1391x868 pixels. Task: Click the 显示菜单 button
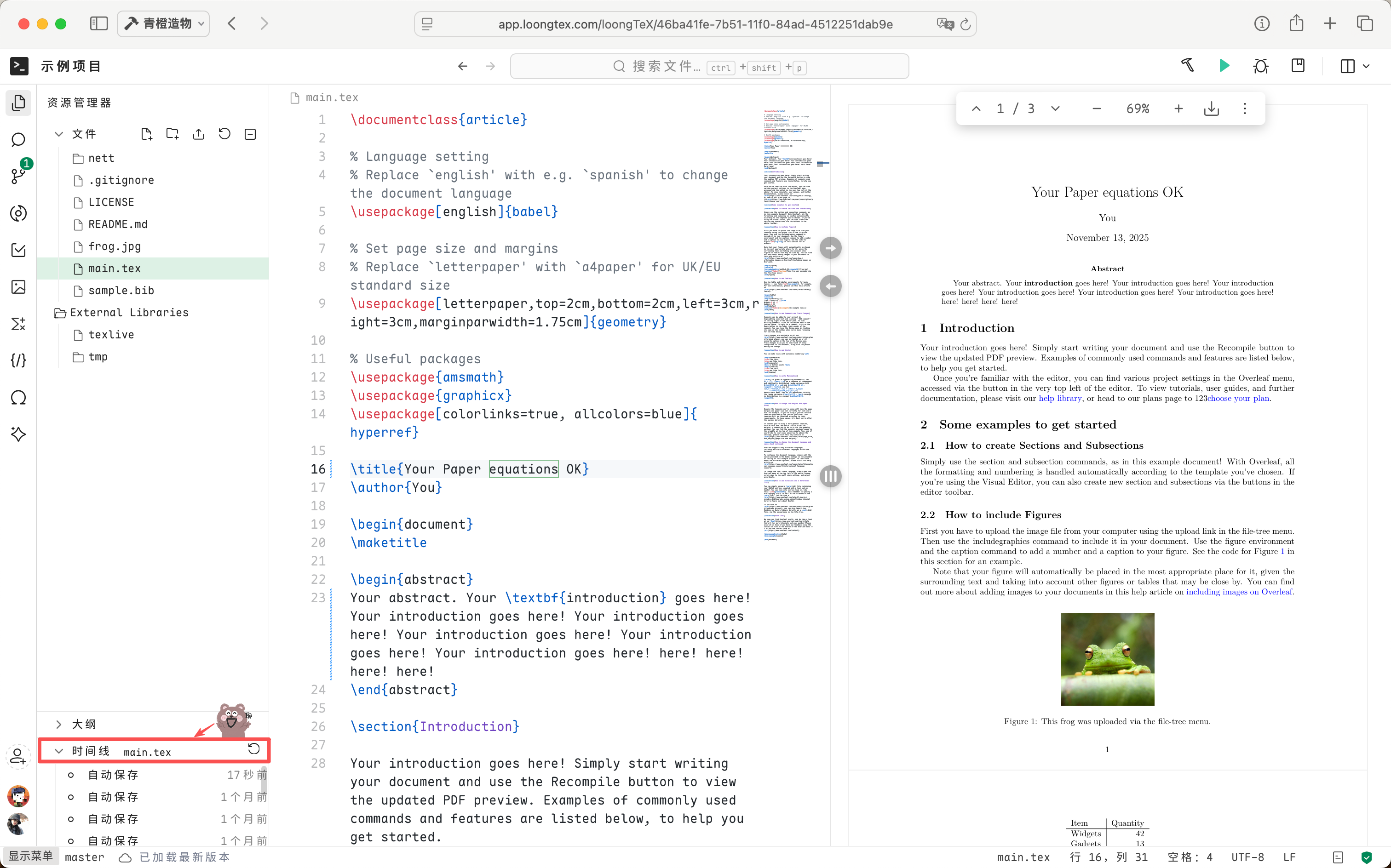click(x=30, y=856)
